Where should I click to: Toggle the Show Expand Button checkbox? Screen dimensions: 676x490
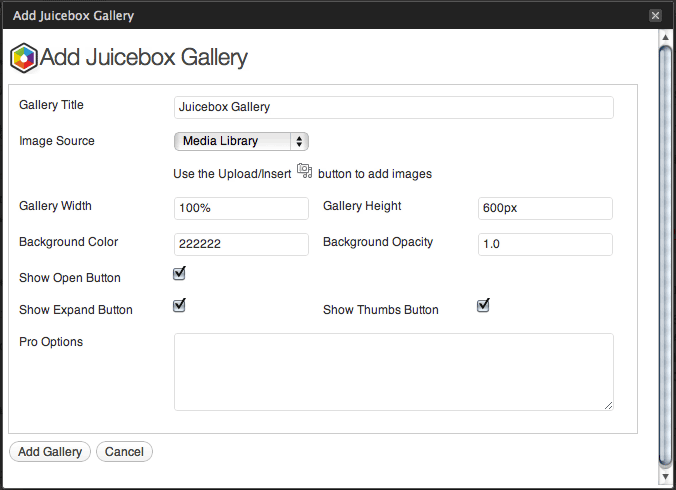pyautogui.click(x=179, y=305)
